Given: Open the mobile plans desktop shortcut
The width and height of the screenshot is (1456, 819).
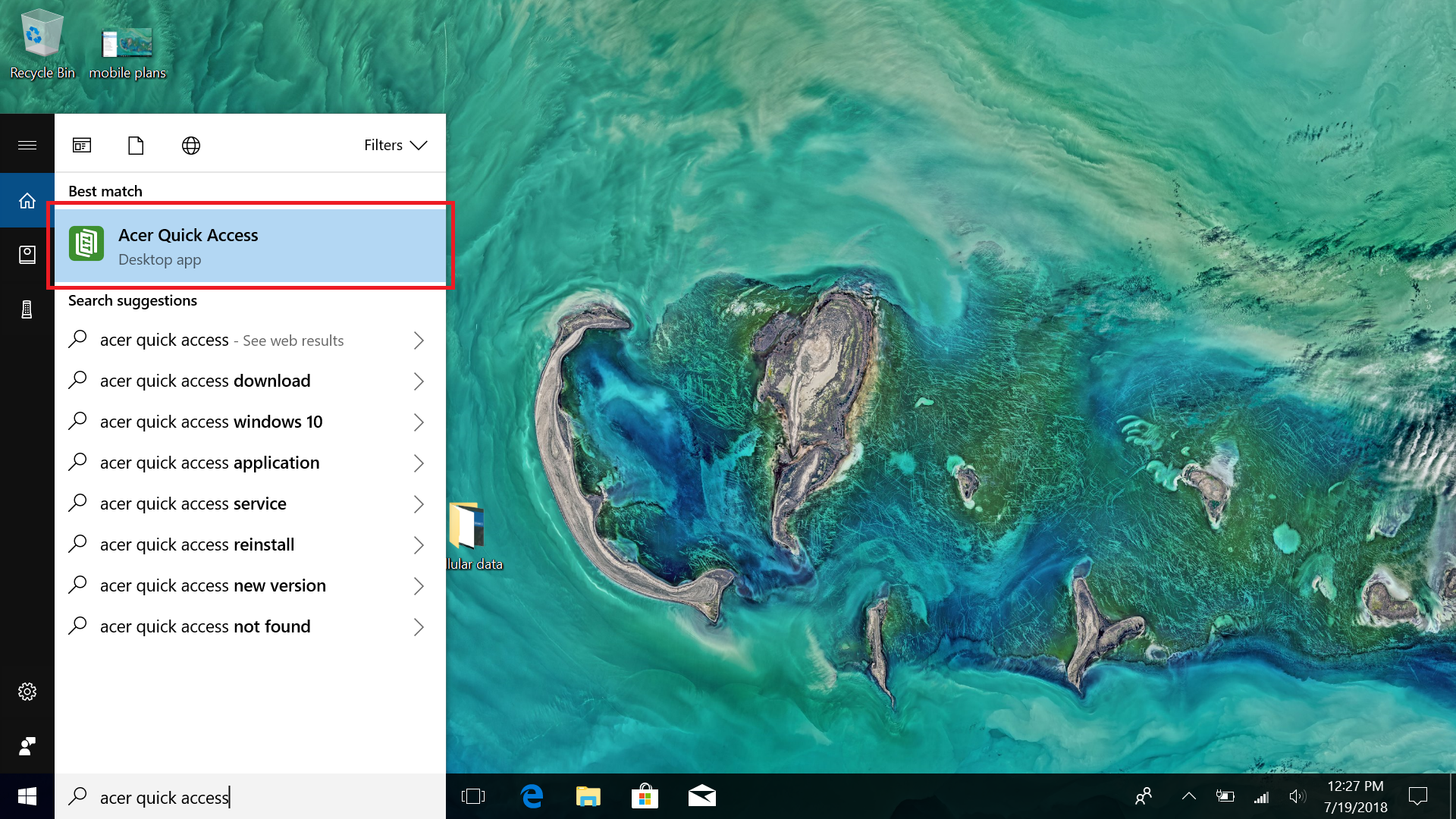Looking at the screenshot, I should (127, 53).
